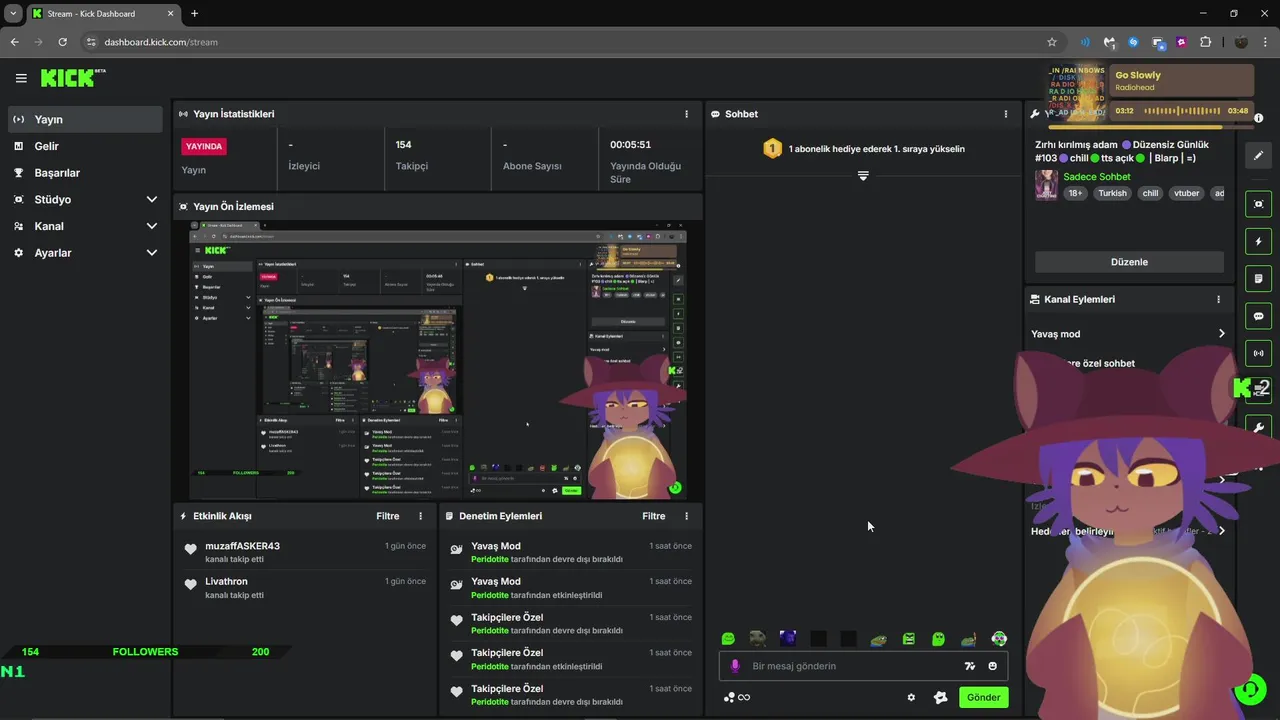The image size is (1280, 720).
Task: Reload the page
Action: pos(62,42)
